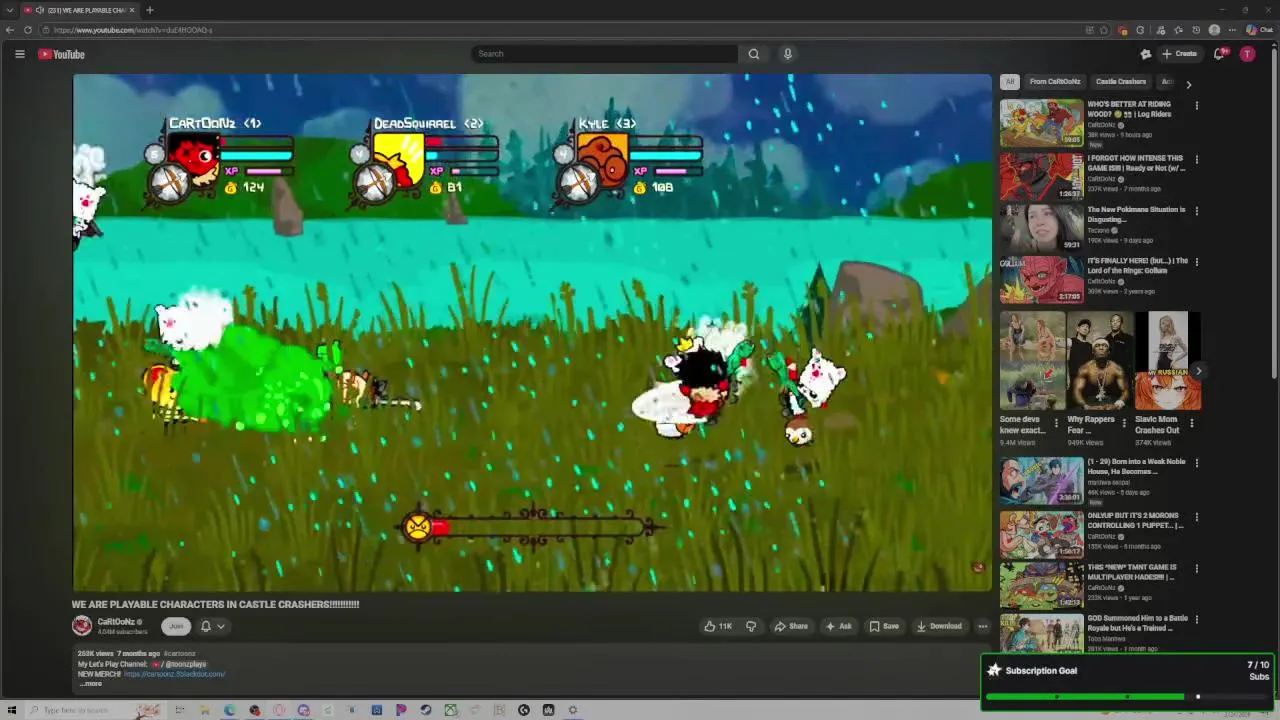1280x720 pixels.
Task: Open 'Born Into a Weak Noble House' thumbnail
Action: click(1041, 481)
